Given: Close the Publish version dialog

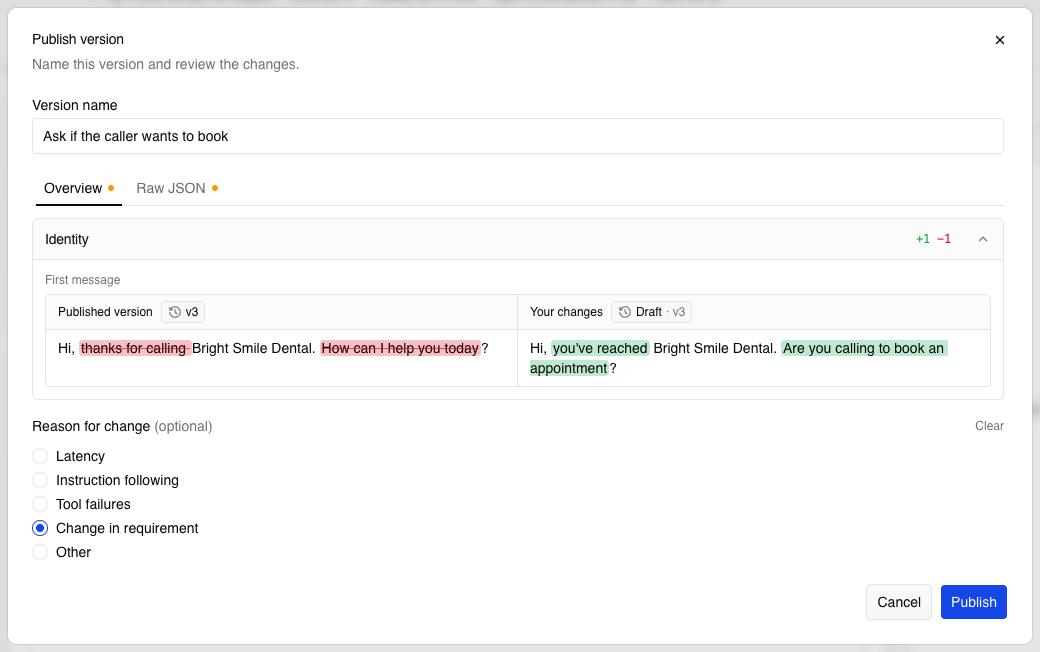Looking at the screenshot, I should tap(1000, 40).
